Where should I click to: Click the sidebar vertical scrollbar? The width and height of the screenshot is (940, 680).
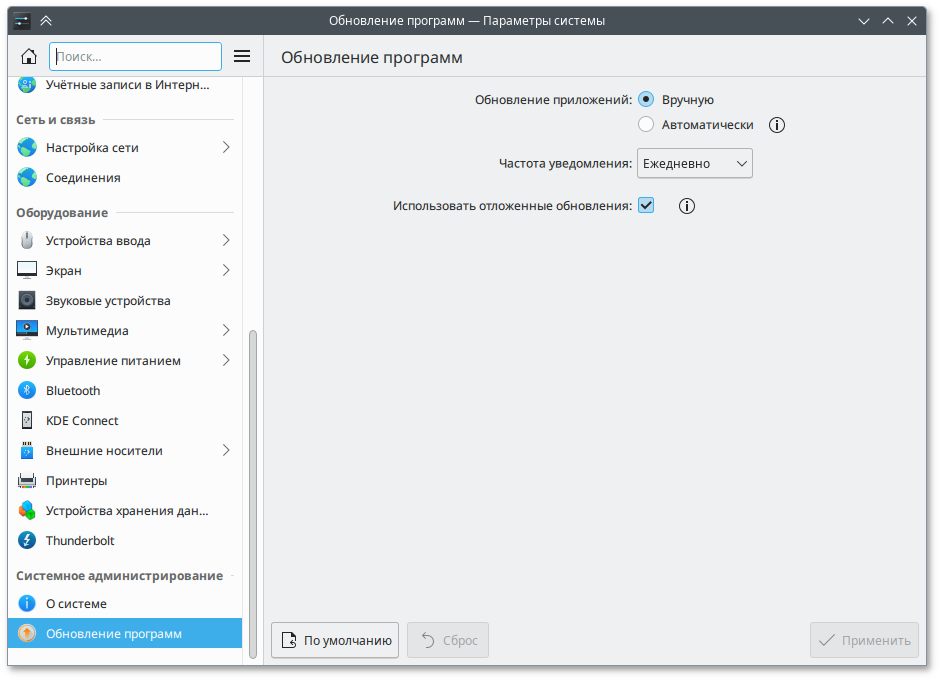pyautogui.click(x=253, y=490)
